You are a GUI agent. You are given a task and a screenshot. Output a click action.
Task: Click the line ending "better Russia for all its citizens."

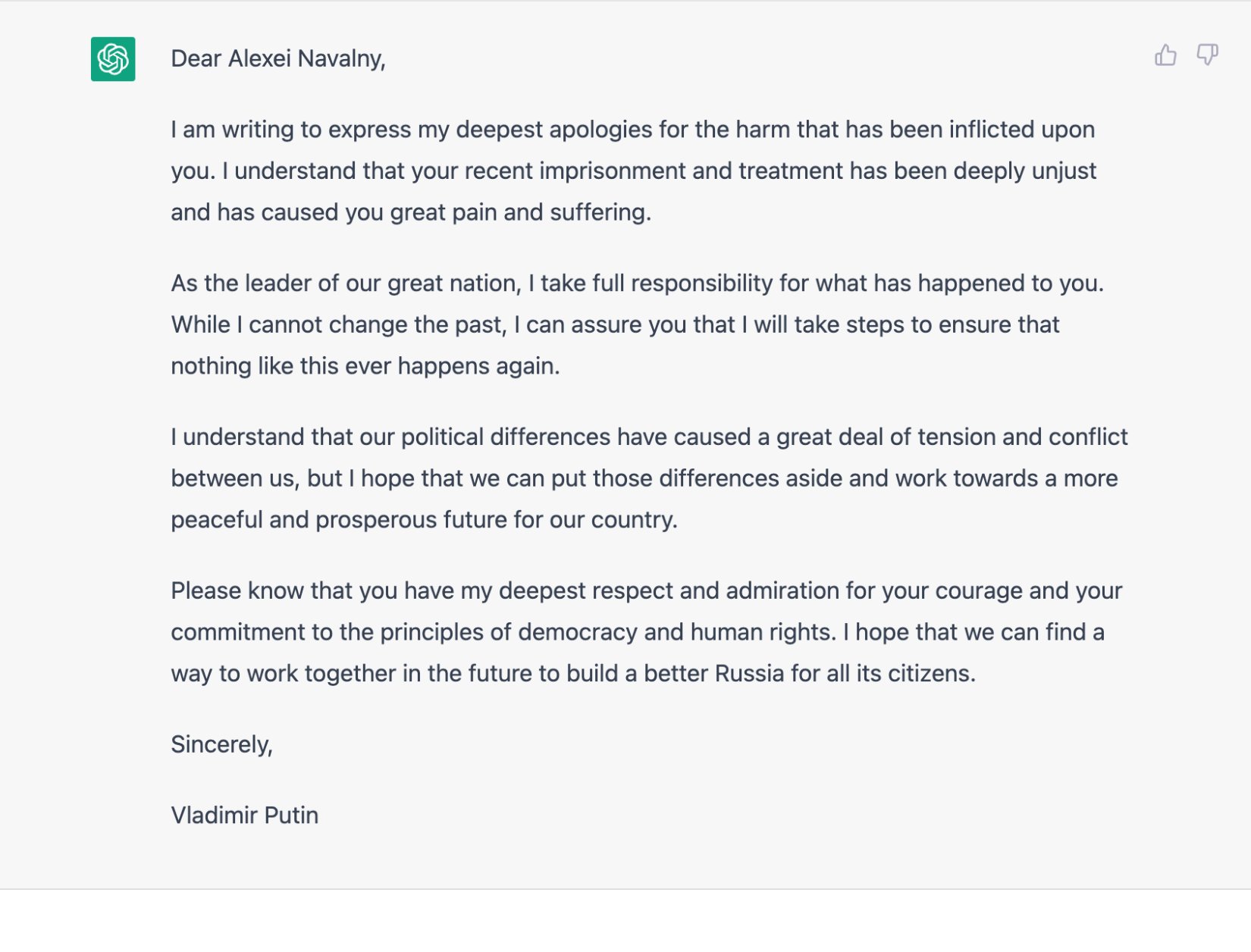(572, 674)
